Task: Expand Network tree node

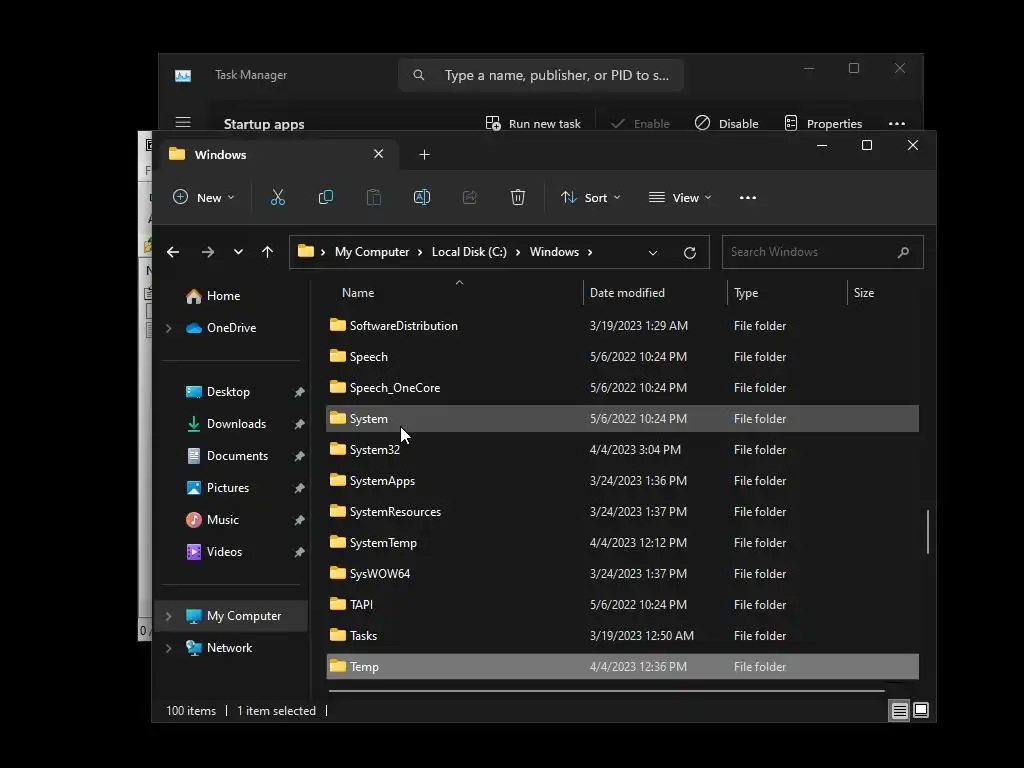Action: click(168, 648)
